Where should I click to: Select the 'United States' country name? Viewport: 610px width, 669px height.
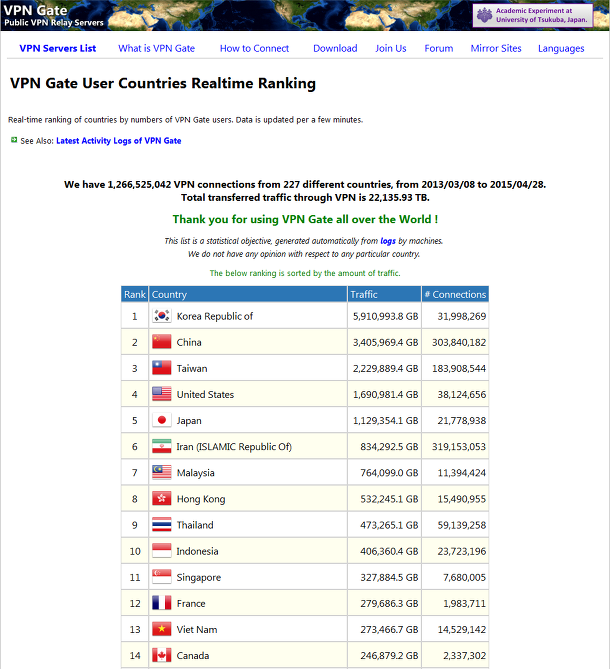(x=205, y=394)
